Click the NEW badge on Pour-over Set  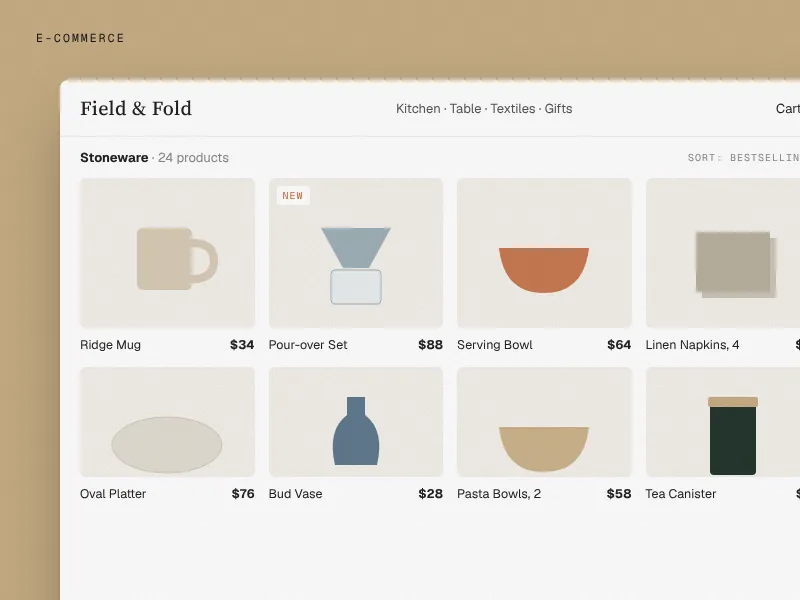tap(293, 195)
